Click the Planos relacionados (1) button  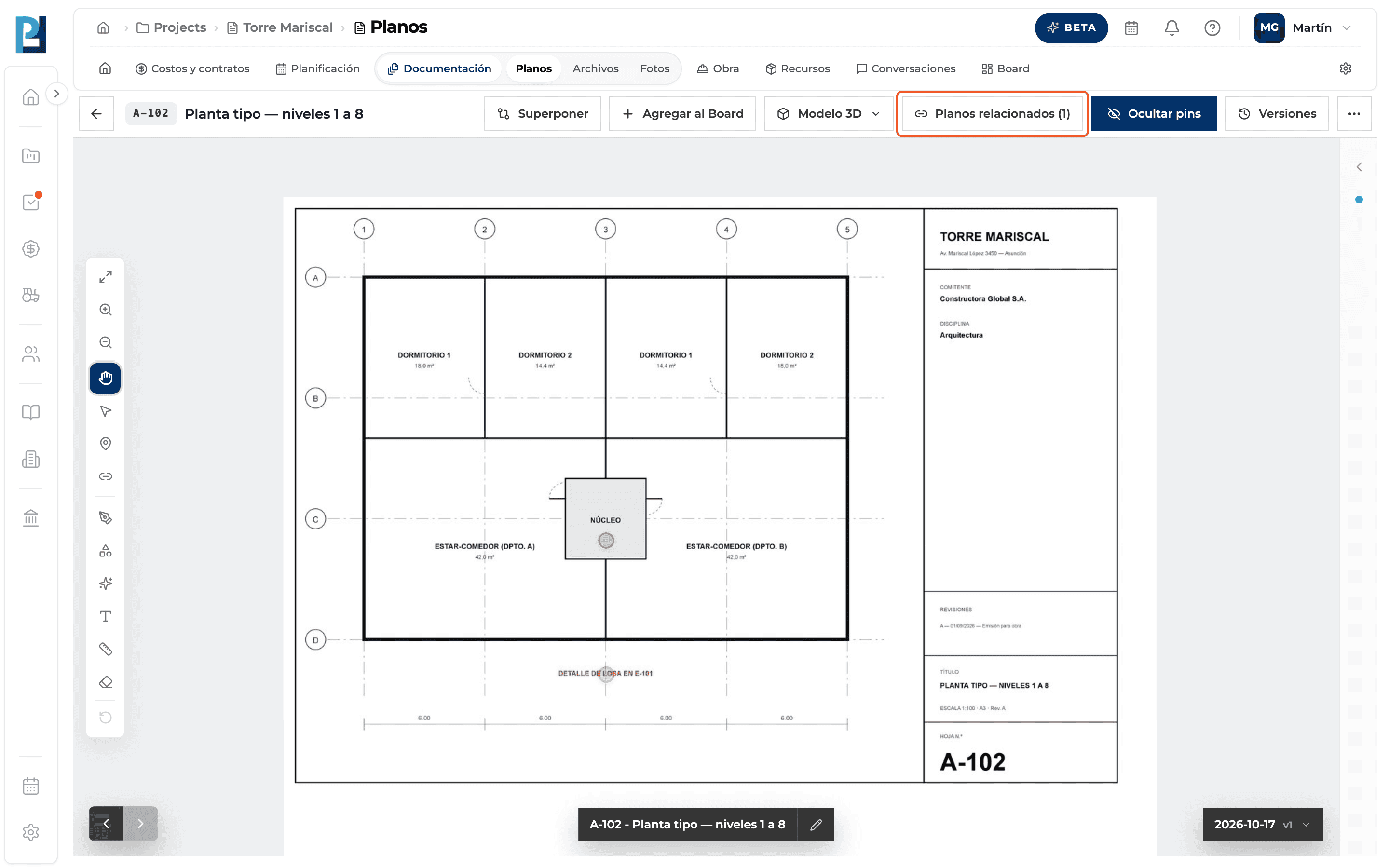coord(992,114)
